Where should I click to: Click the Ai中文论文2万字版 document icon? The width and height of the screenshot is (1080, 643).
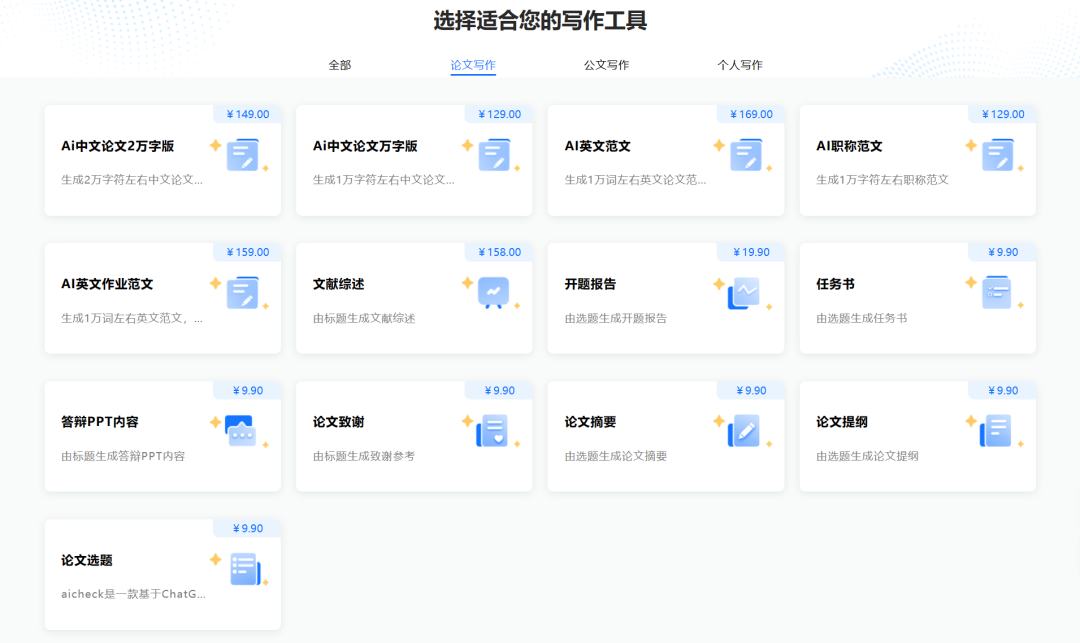[243, 154]
